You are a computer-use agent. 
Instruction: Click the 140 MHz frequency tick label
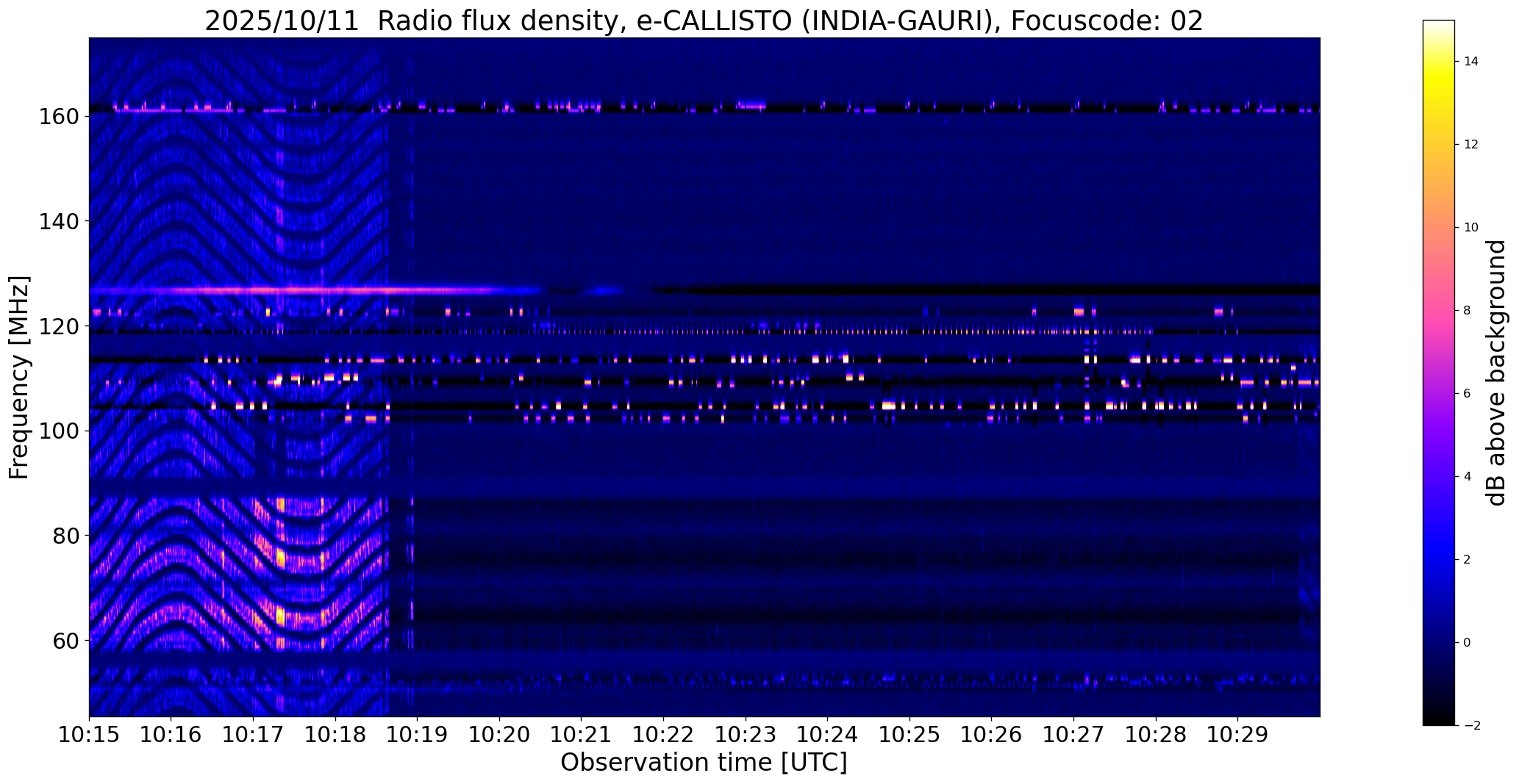click(60, 221)
